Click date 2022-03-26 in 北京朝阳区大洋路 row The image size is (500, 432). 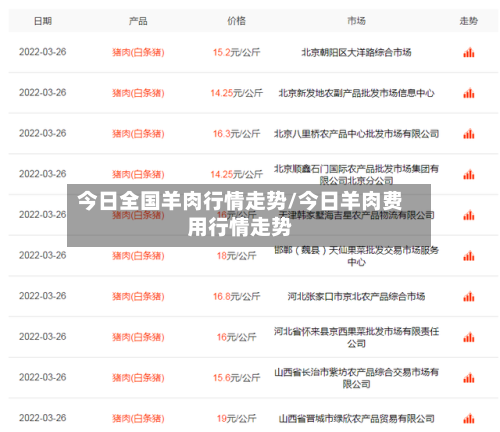[x=43, y=52]
